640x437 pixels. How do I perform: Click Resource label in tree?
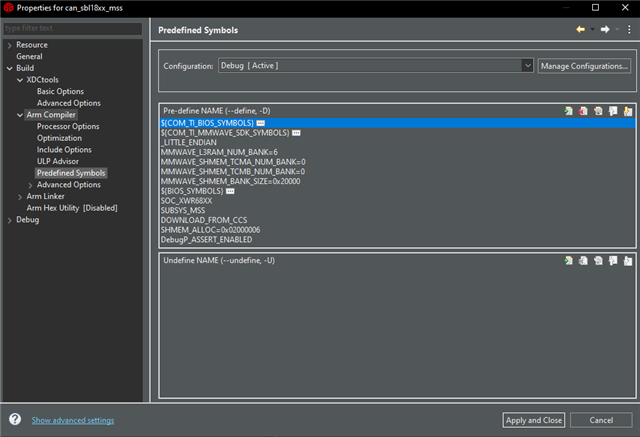[x=32, y=45]
